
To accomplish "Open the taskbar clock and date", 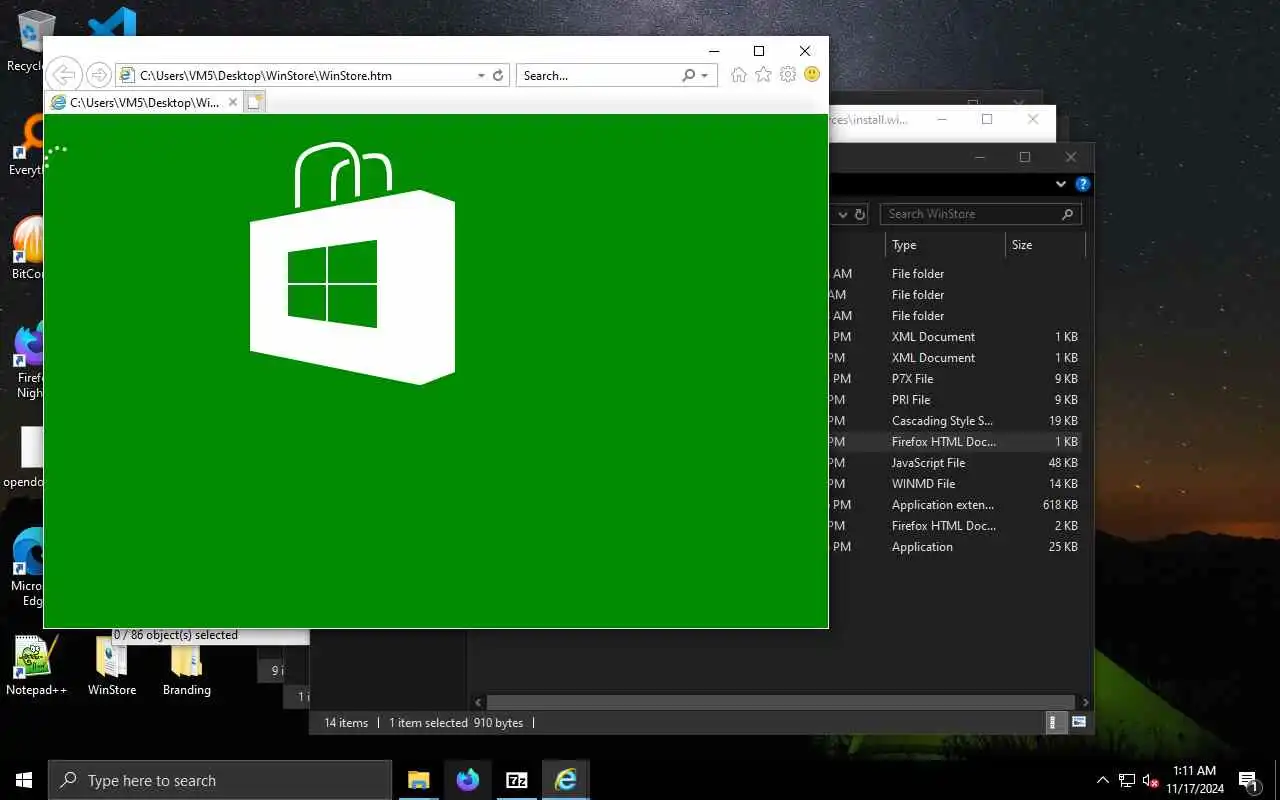I will [1194, 780].
